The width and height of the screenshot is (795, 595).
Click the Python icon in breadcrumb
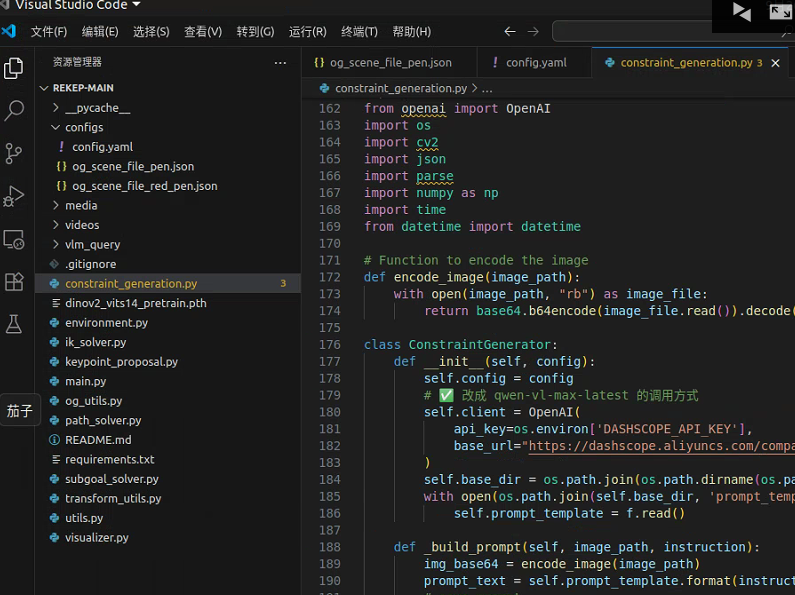[324, 88]
